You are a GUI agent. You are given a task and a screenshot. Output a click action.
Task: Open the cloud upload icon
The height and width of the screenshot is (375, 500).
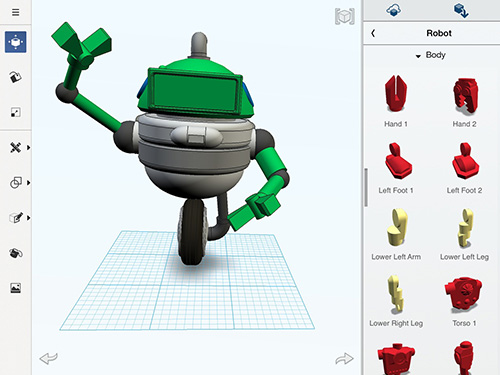pyautogui.click(x=394, y=10)
